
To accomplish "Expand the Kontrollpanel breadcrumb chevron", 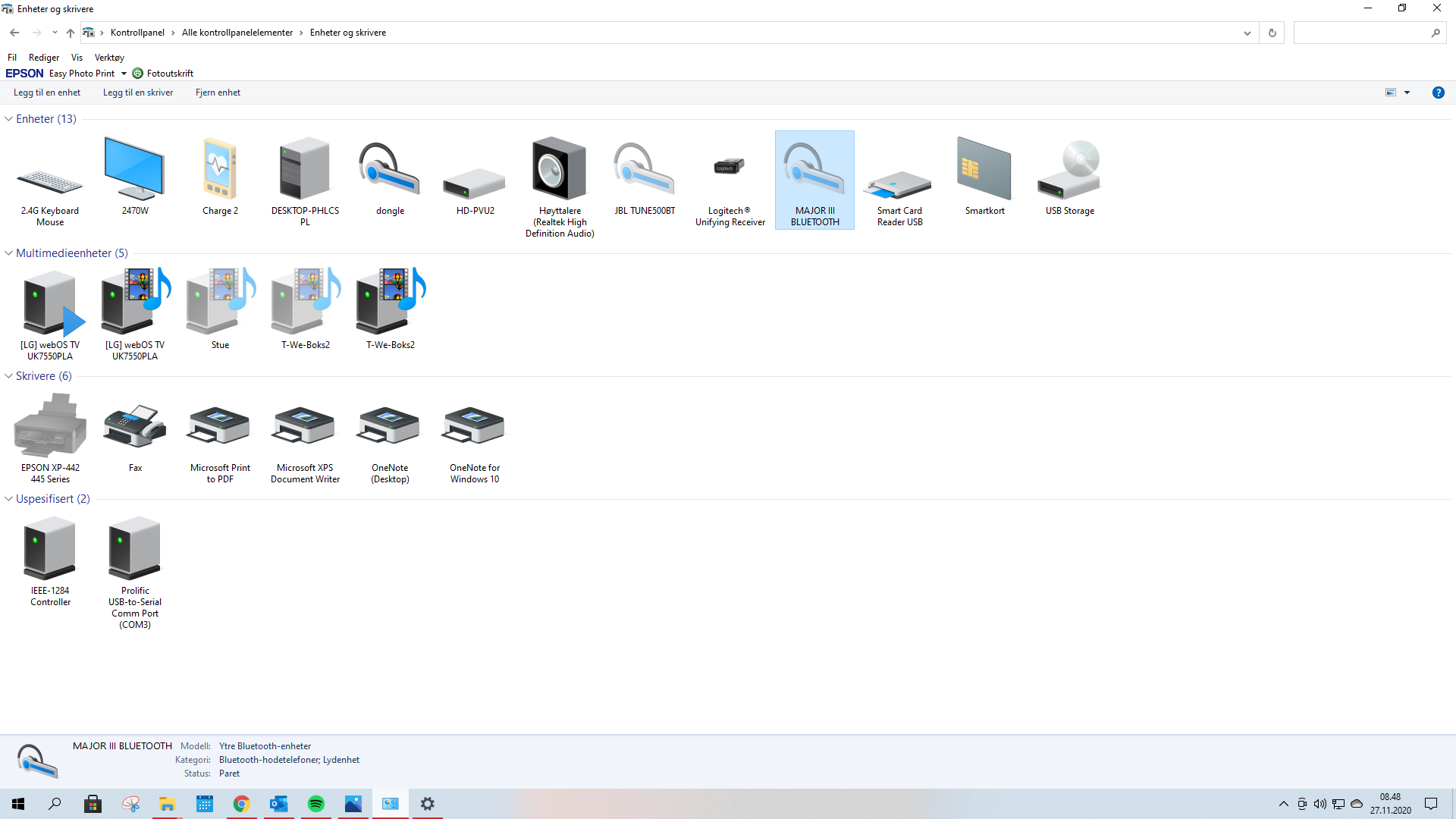I will point(173,33).
